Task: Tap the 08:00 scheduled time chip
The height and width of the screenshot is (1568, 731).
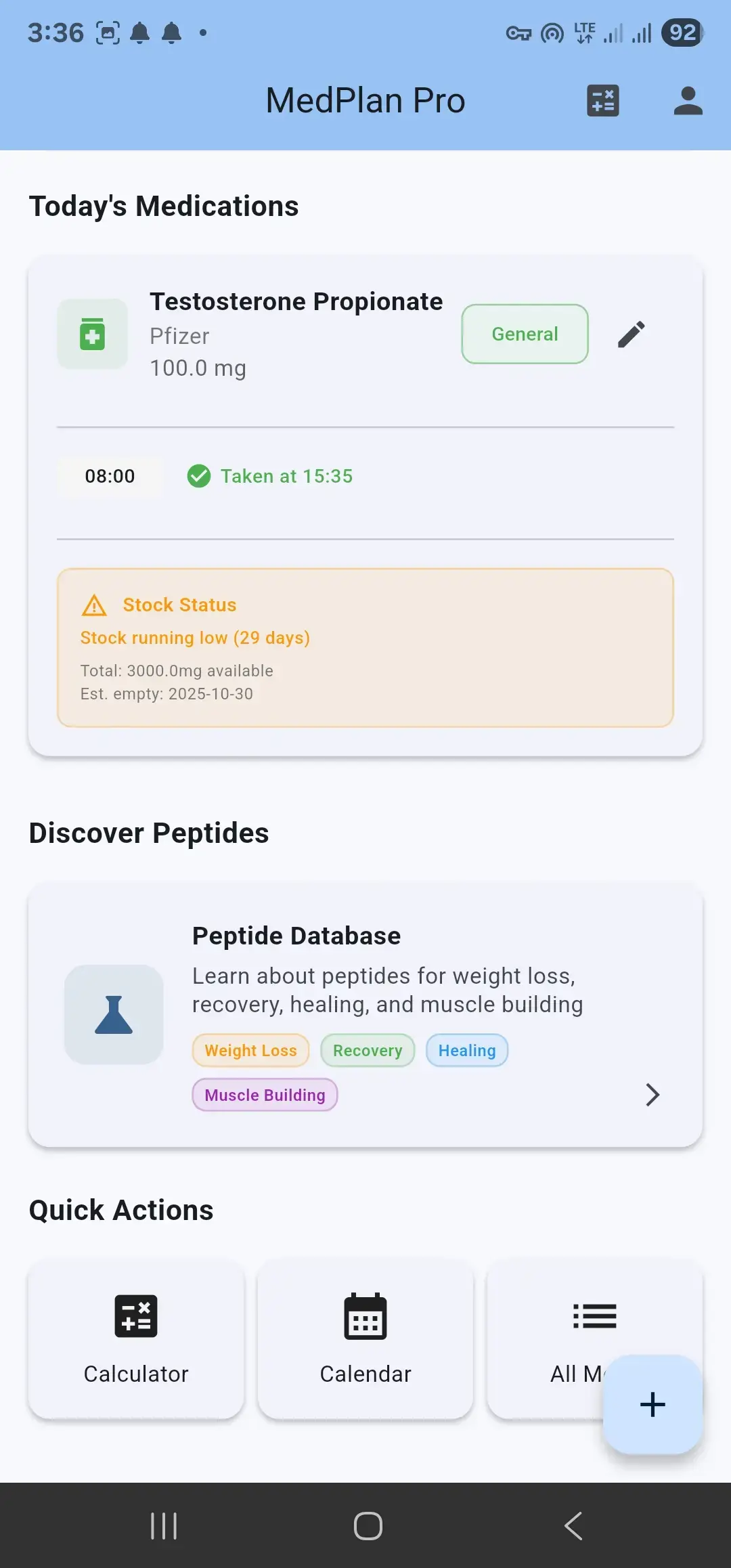Action: click(110, 476)
